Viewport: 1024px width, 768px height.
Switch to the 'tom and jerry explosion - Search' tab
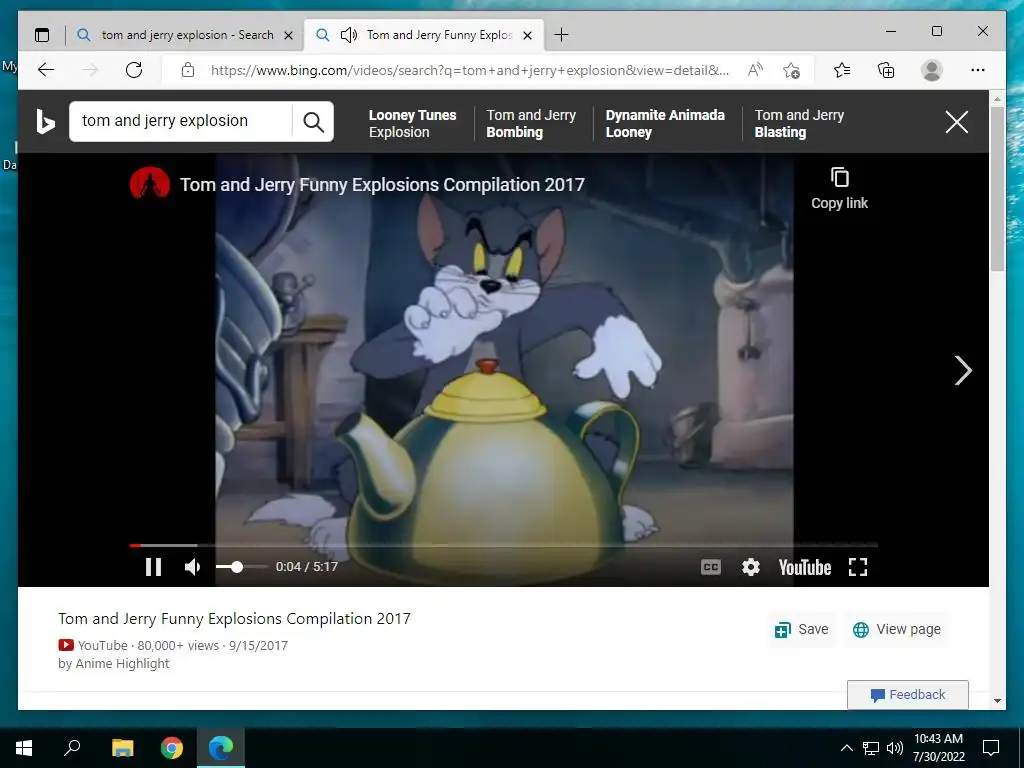186,35
